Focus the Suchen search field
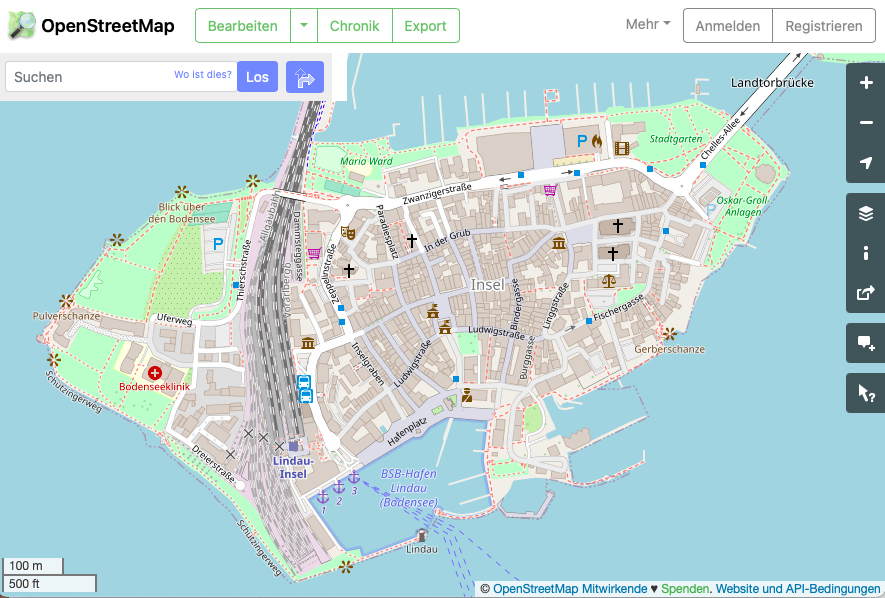Viewport: 885px width, 598px height. tap(90, 77)
